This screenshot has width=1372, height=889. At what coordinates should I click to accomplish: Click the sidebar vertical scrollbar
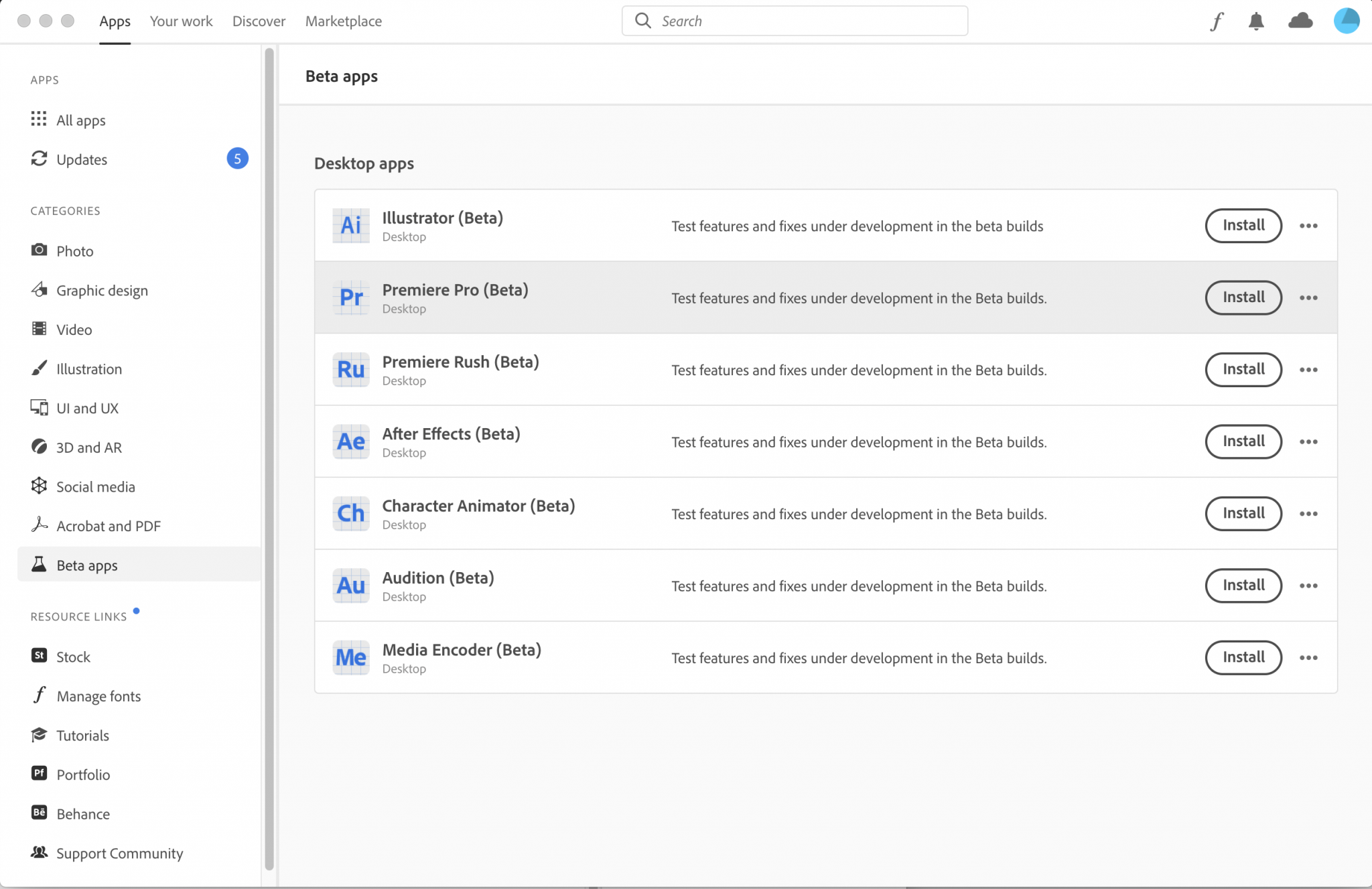pyautogui.click(x=269, y=456)
